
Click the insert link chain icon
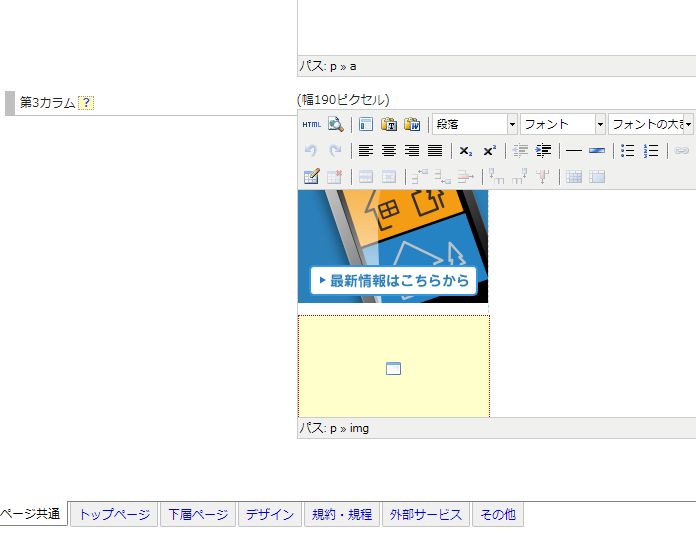[x=682, y=151]
